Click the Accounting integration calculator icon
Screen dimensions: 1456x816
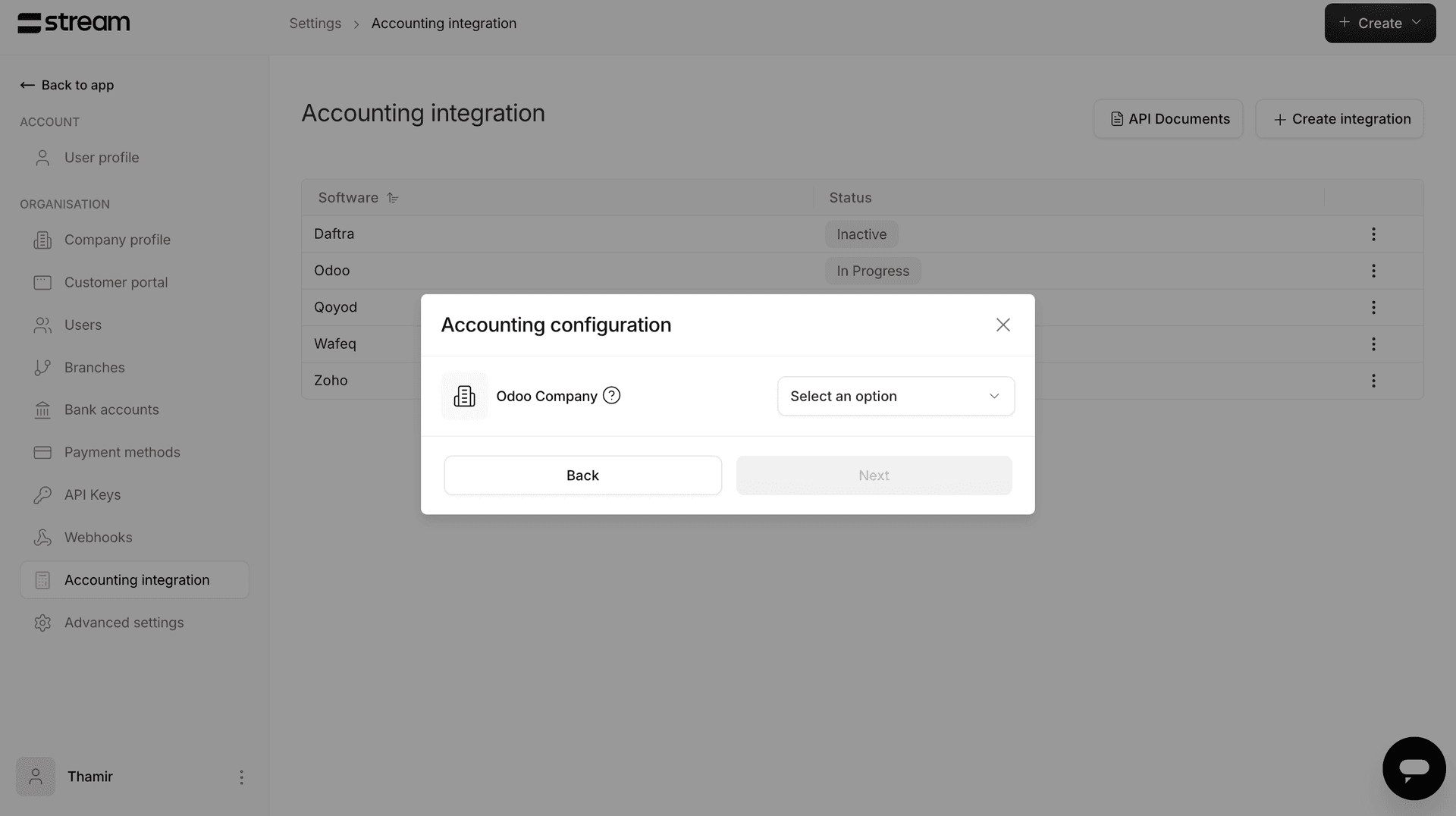pos(42,580)
